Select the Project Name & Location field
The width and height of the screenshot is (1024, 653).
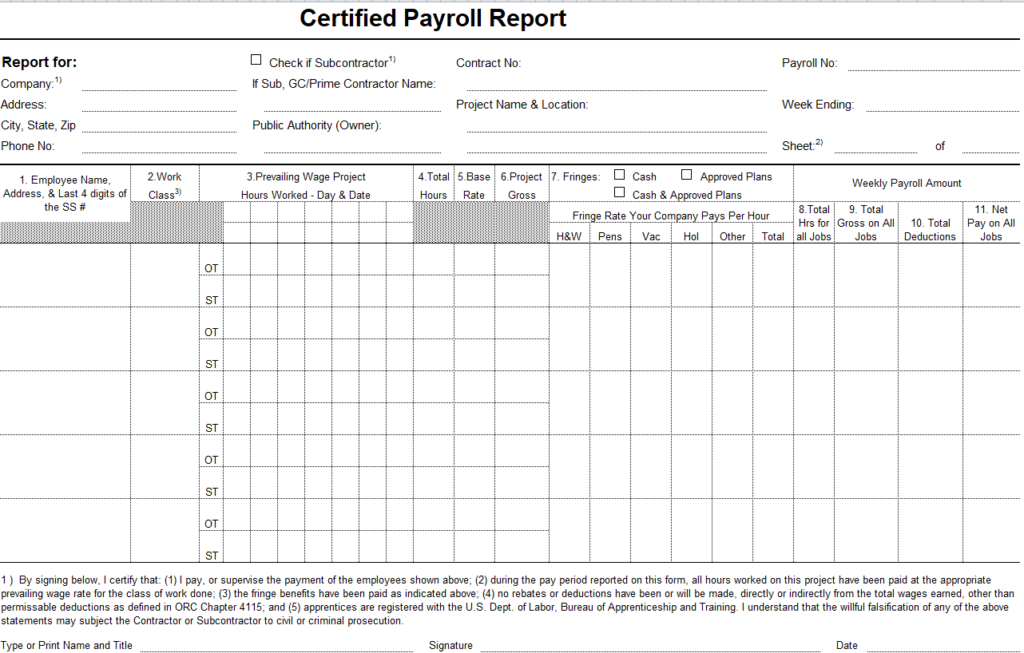click(x=611, y=126)
